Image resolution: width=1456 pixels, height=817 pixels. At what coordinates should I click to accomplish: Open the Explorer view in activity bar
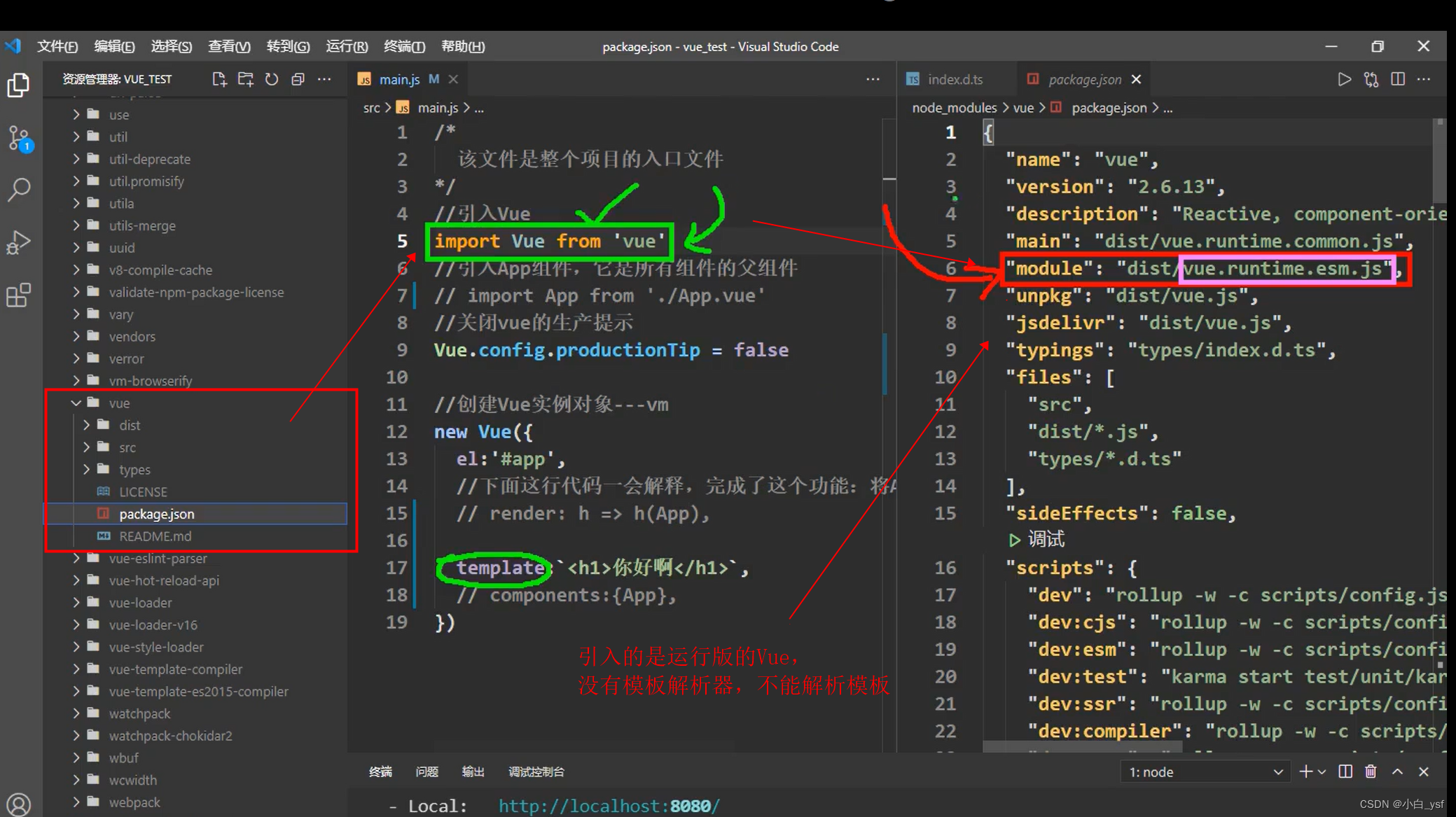(19, 85)
